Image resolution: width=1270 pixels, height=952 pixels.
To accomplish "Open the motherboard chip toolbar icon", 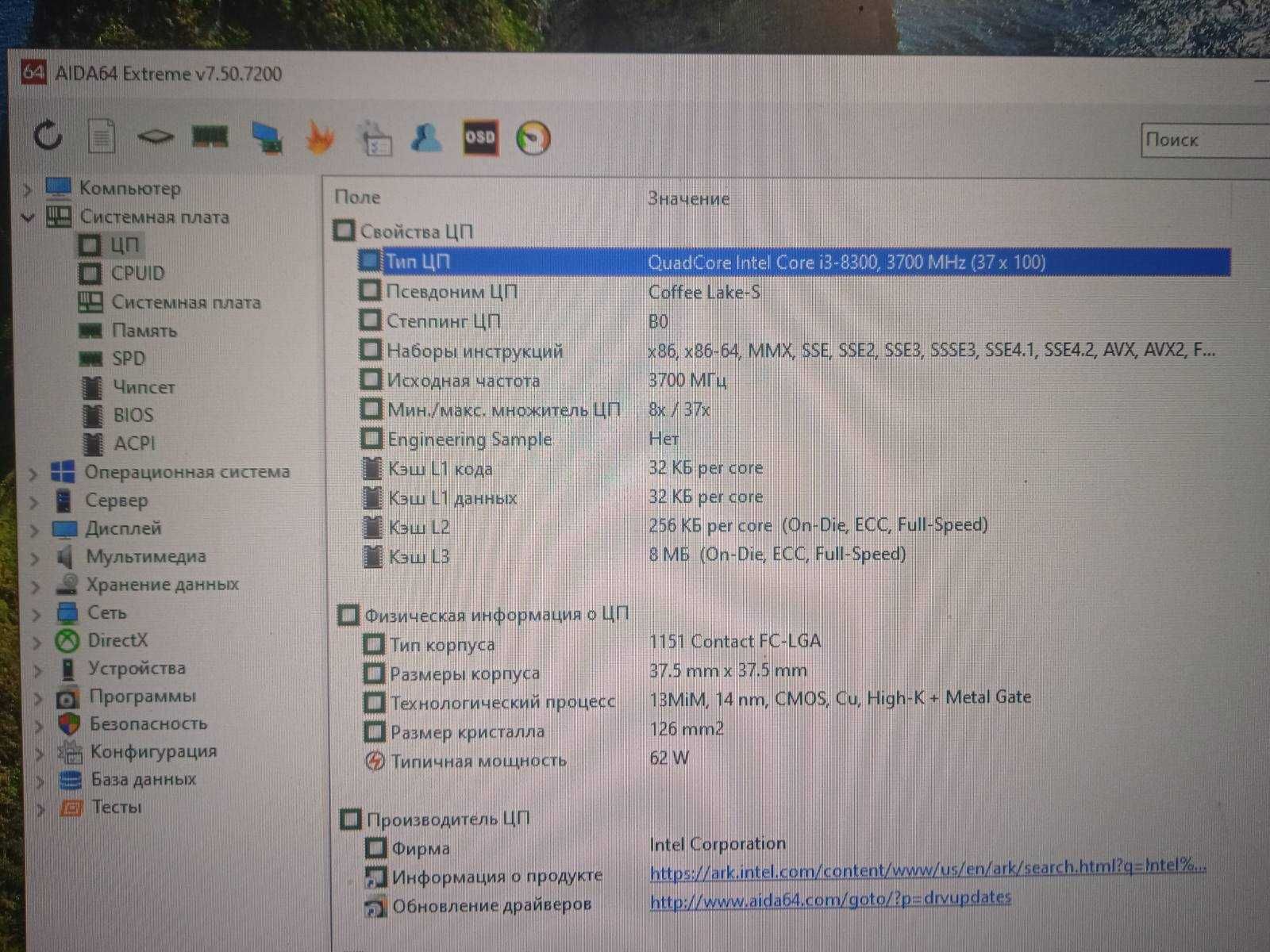I will (x=156, y=137).
